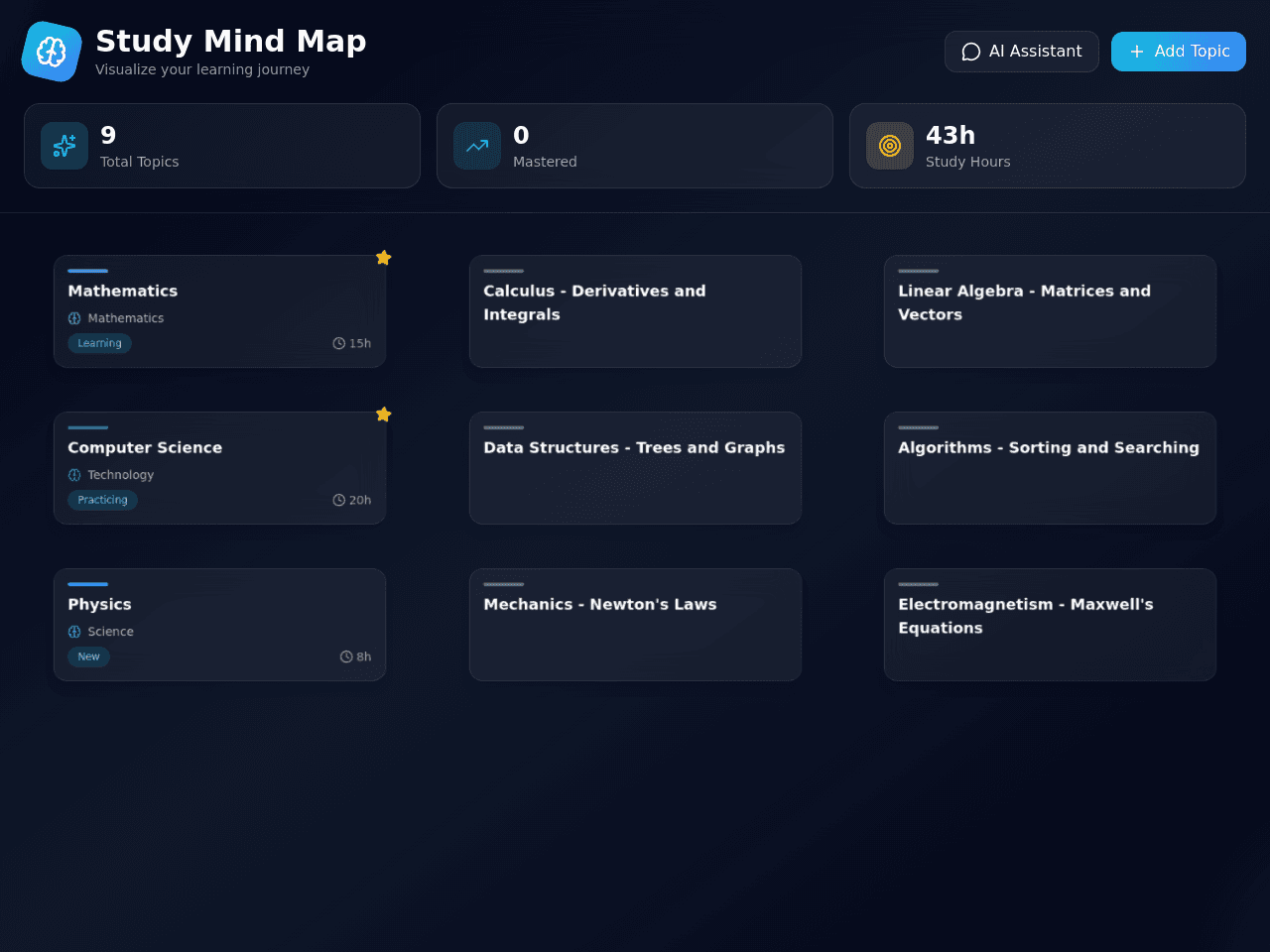Open the Mathematics topic card
This screenshot has width=1270, height=952.
[x=220, y=311]
